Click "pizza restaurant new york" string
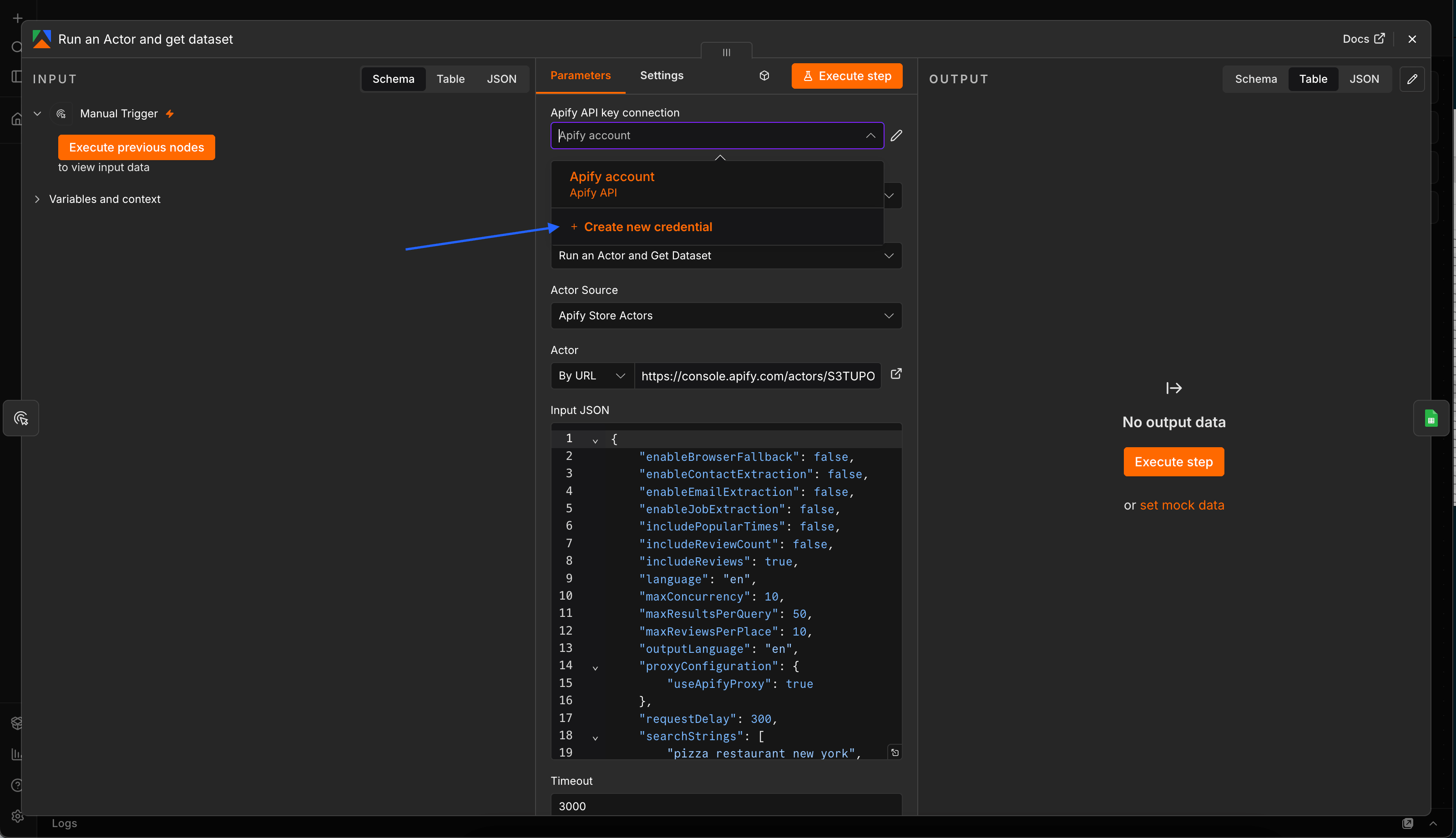Screen dimensions: 1456x838 pos(761,753)
